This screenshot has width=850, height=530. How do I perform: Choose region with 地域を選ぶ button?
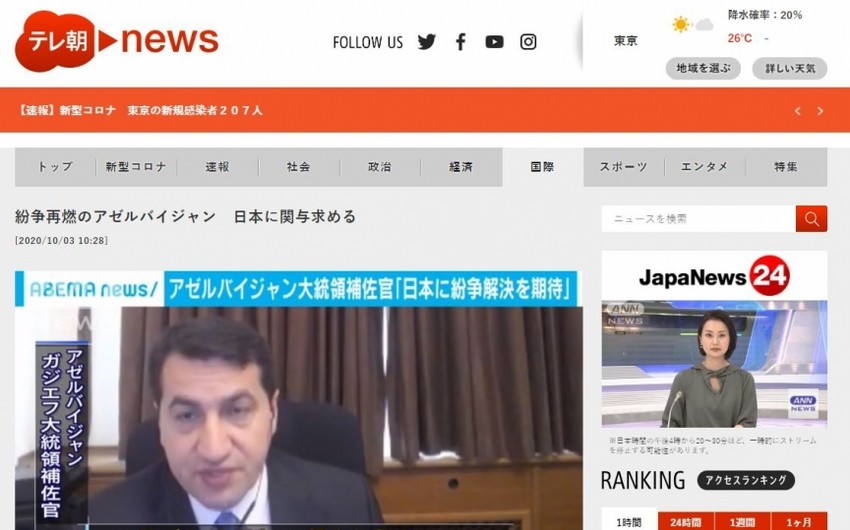pos(702,69)
